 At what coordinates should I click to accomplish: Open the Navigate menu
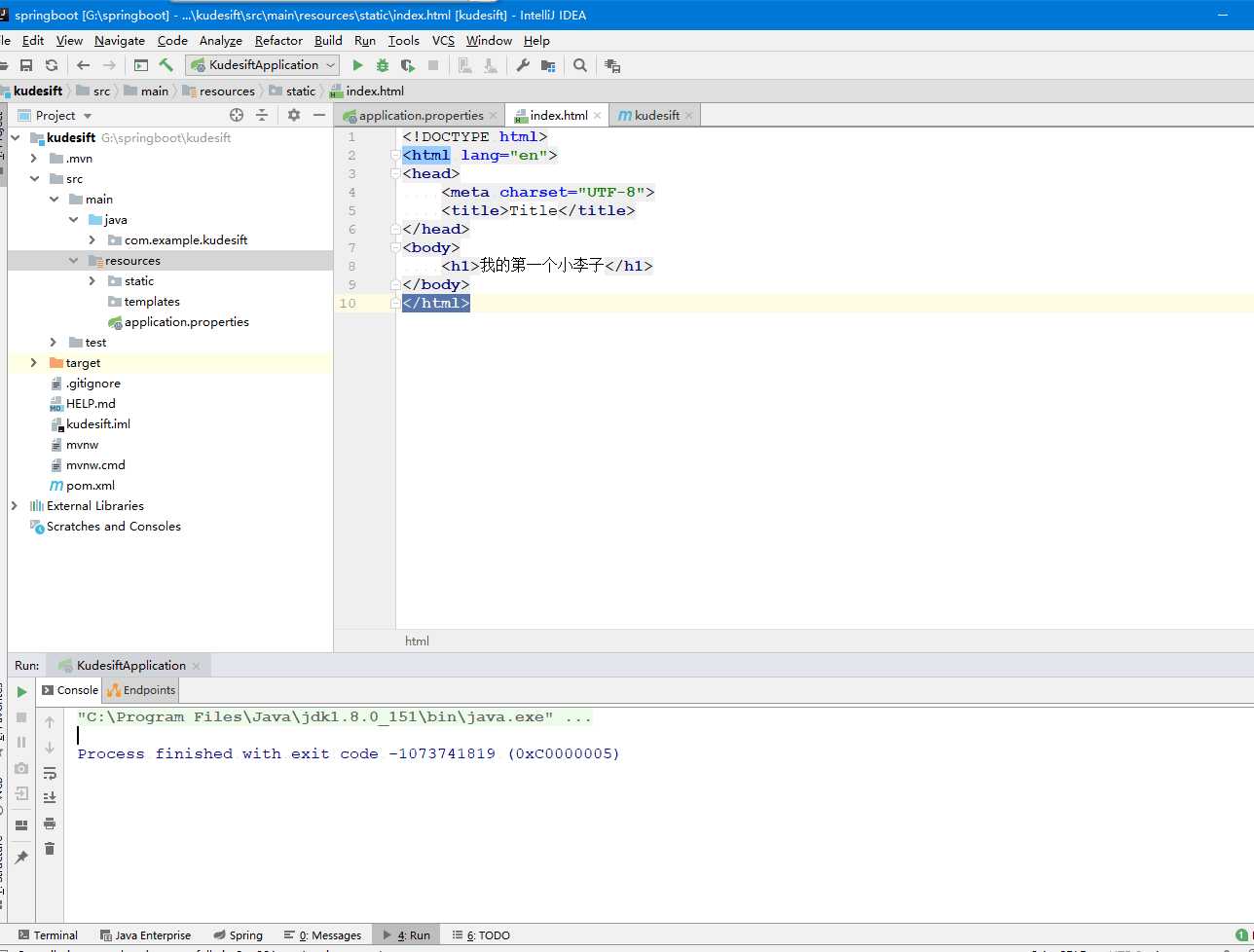pyautogui.click(x=120, y=40)
